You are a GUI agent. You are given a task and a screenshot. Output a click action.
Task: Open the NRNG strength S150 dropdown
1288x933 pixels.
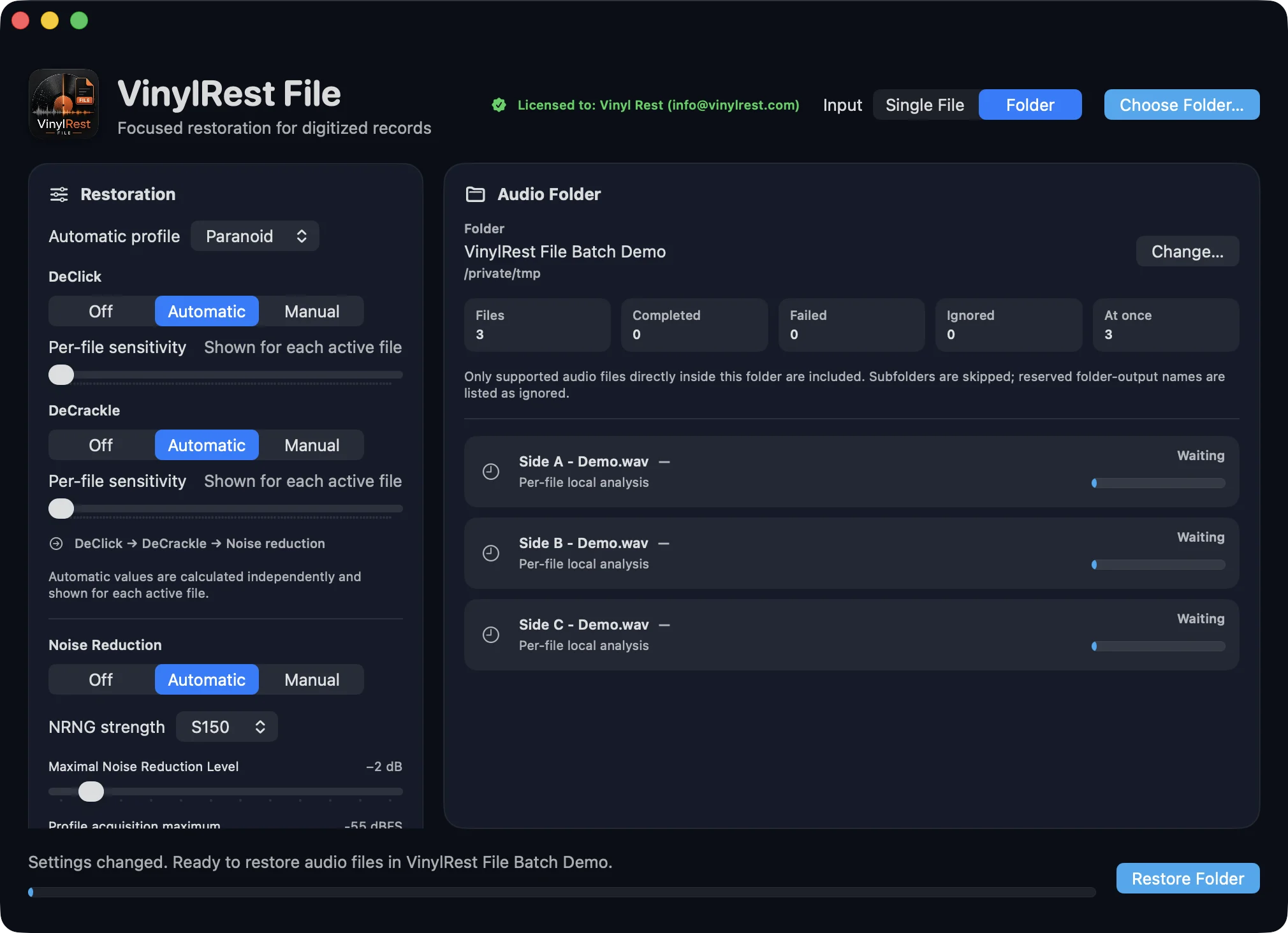227,727
